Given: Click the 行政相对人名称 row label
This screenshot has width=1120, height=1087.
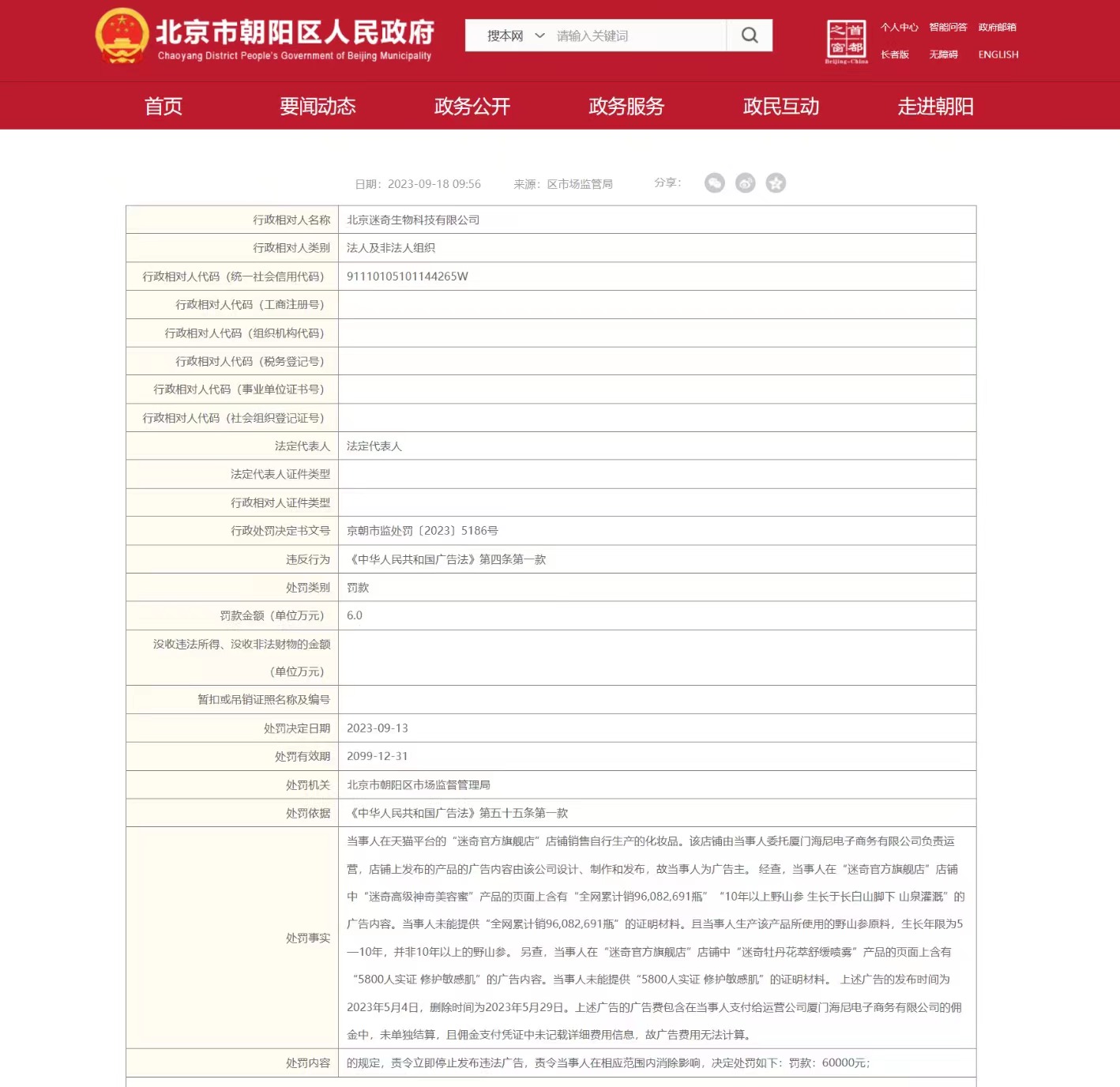Looking at the screenshot, I should tap(291, 220).
